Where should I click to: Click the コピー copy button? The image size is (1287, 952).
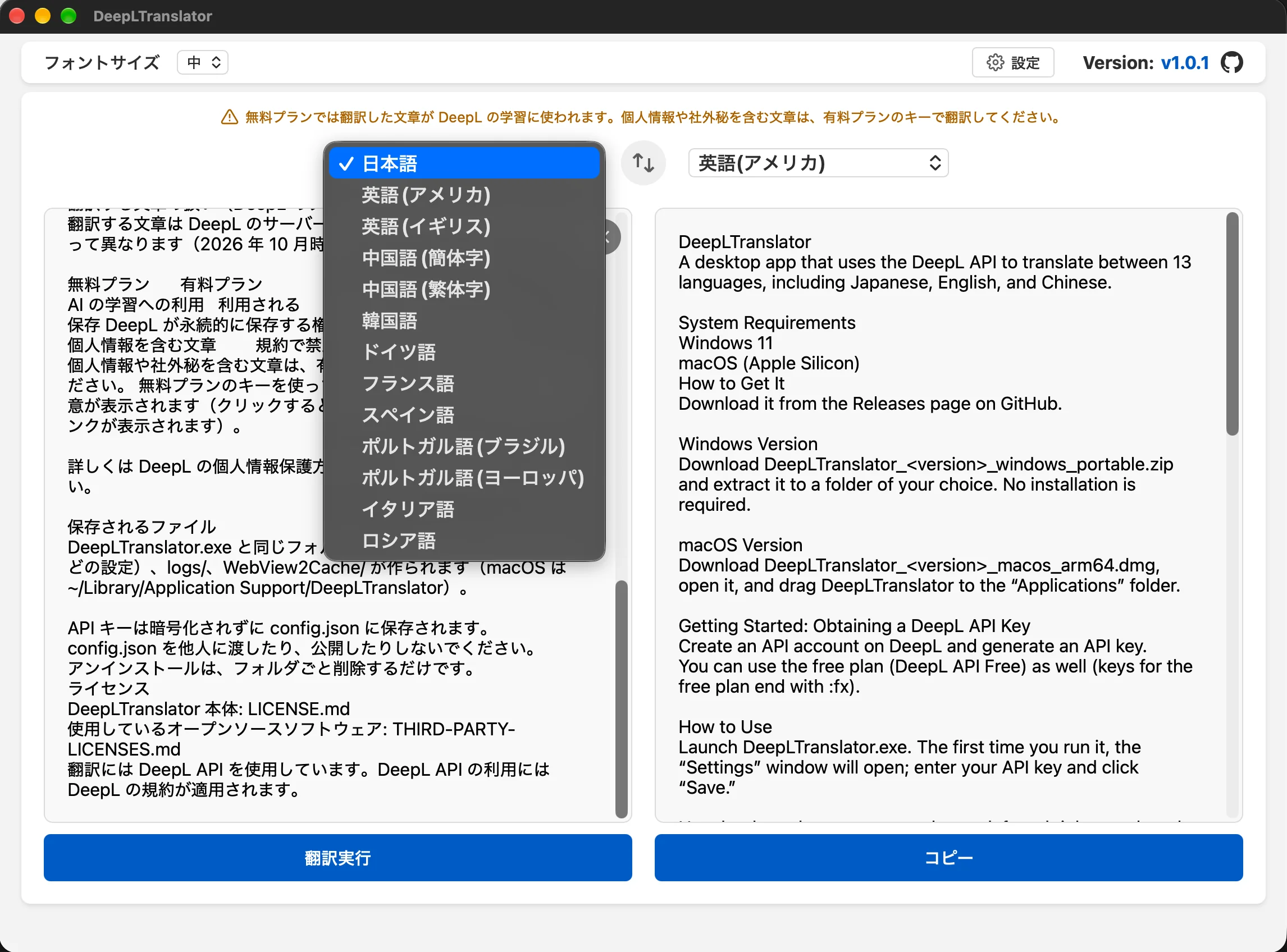948,858
